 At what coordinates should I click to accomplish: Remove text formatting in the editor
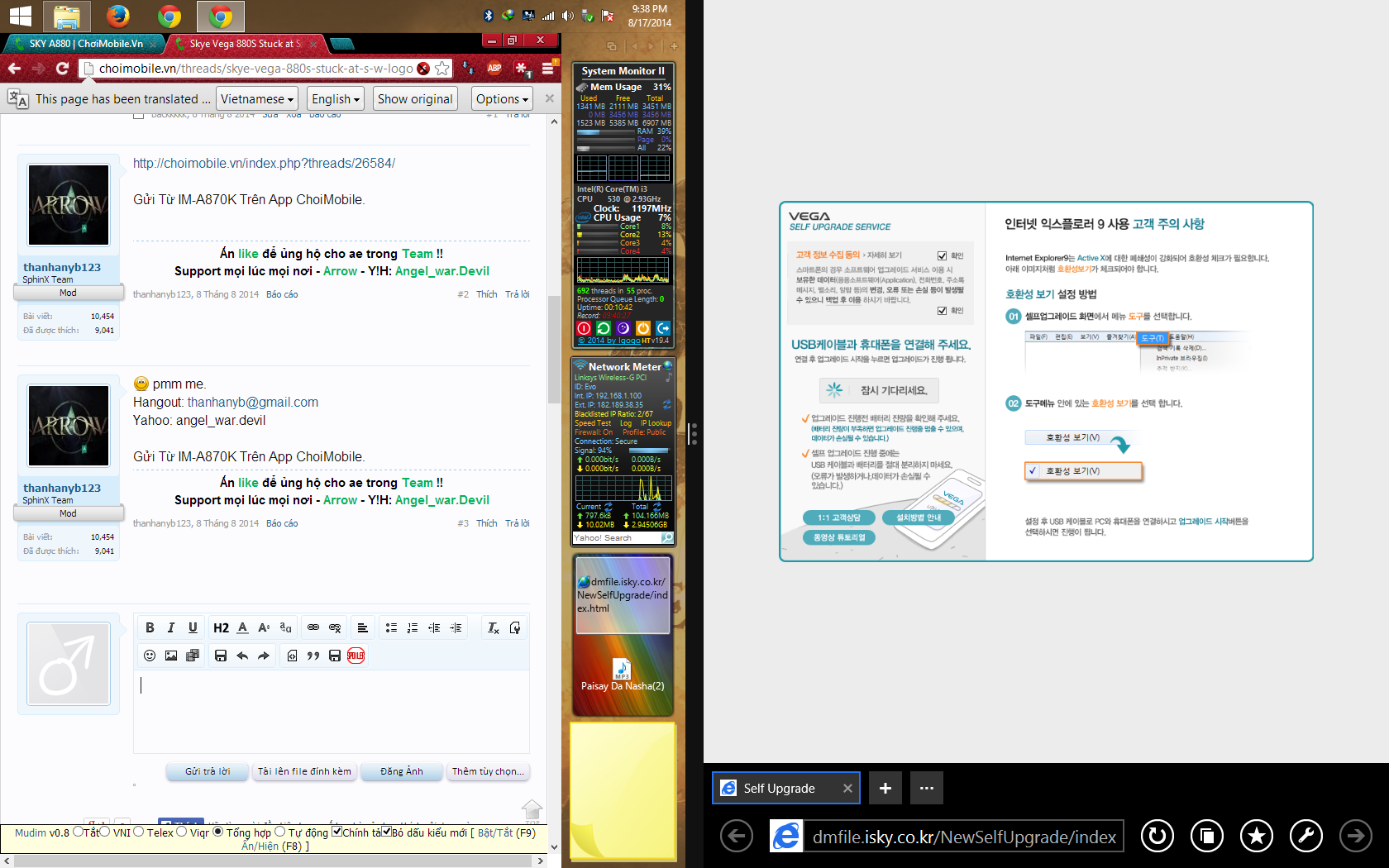coord(494,628)
